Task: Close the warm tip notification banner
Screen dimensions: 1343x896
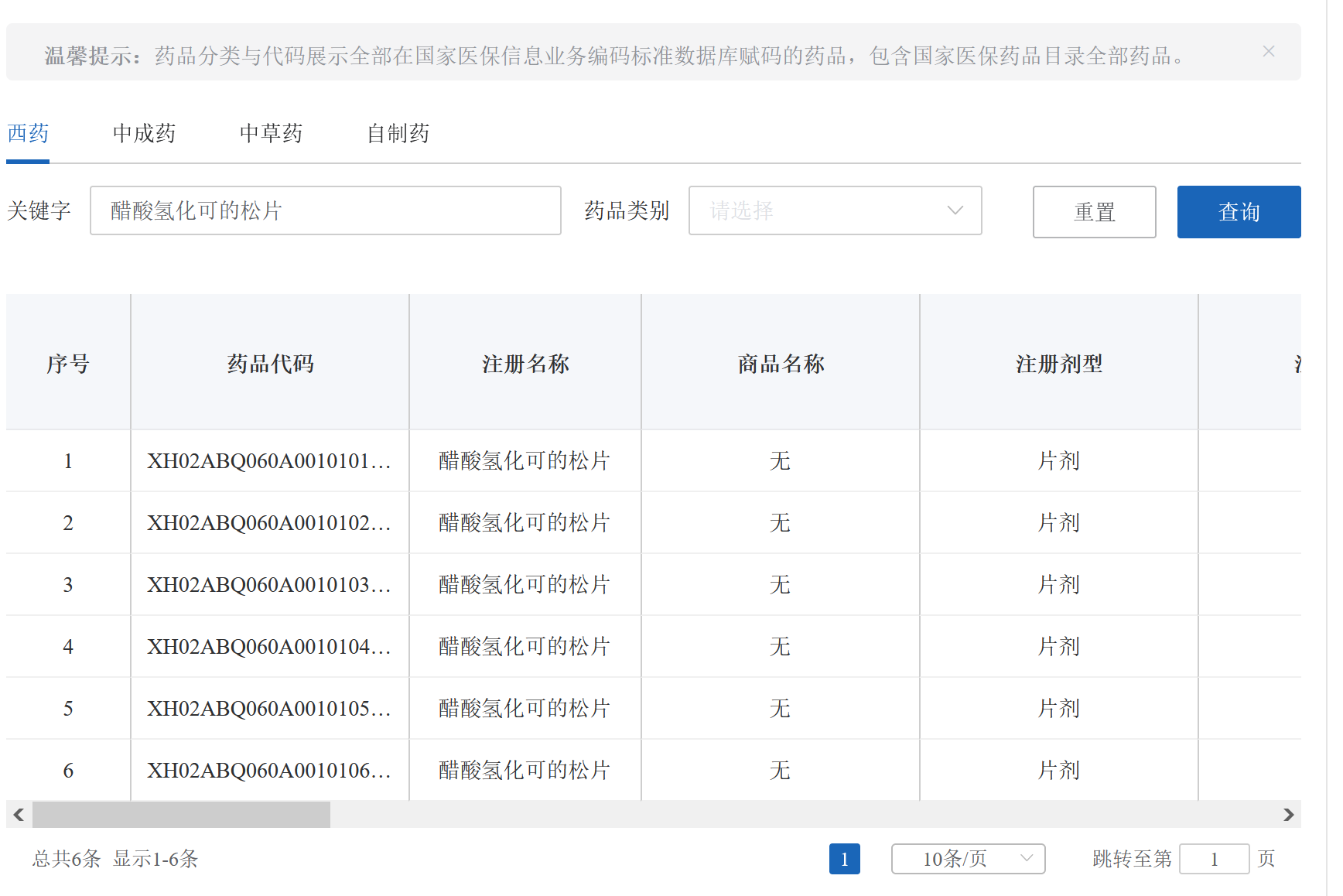Action: point(1268,52)
